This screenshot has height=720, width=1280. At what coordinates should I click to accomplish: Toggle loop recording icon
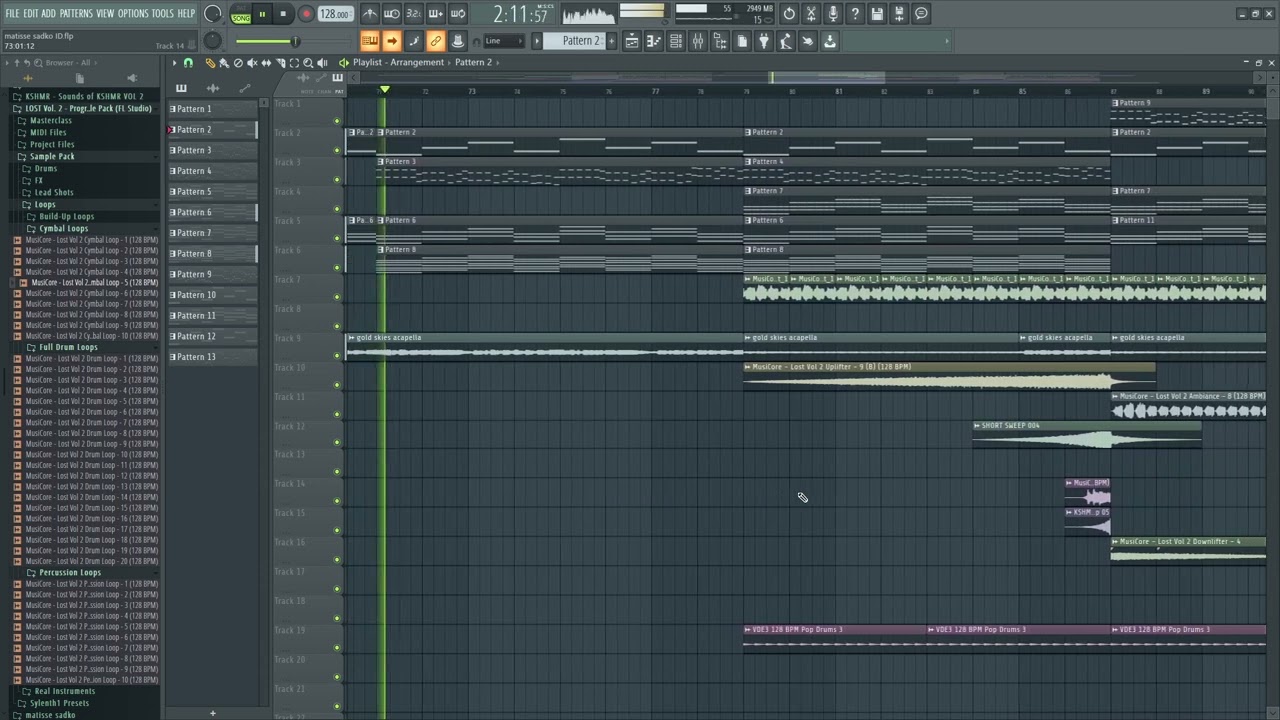pyautogui.click(x=458, y=14)
